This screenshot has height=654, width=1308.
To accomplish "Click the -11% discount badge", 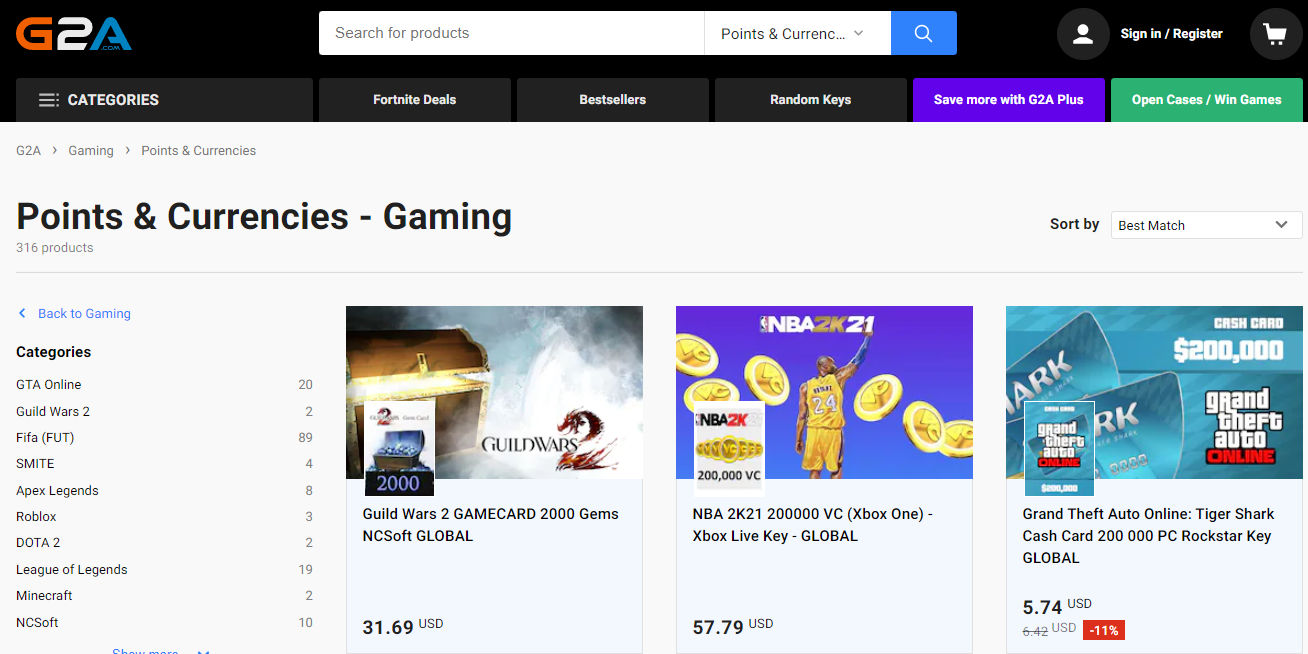I will pyautogui.click(x=1104, y=630).
